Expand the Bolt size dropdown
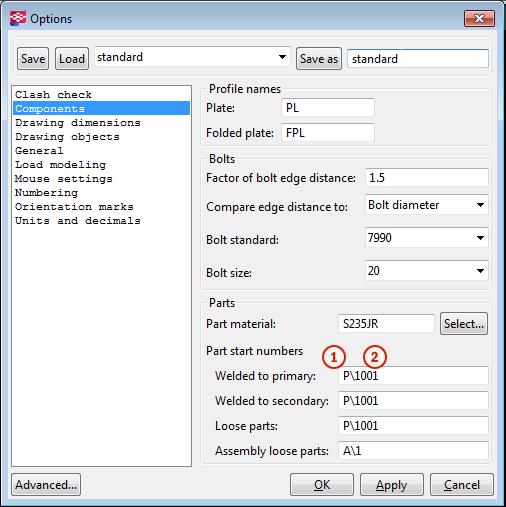 coord(427,271)
